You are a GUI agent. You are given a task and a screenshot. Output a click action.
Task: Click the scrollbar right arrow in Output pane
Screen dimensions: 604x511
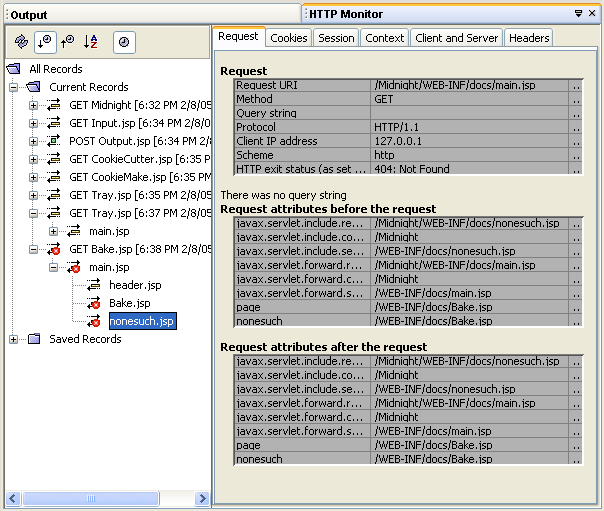[x=202, y=498]
